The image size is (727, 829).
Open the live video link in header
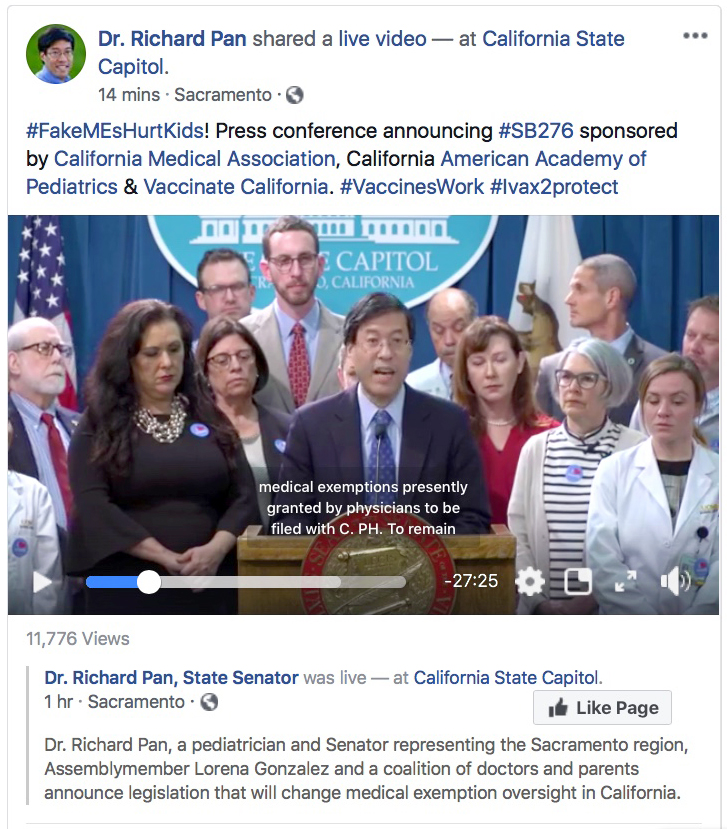[382, 39]
